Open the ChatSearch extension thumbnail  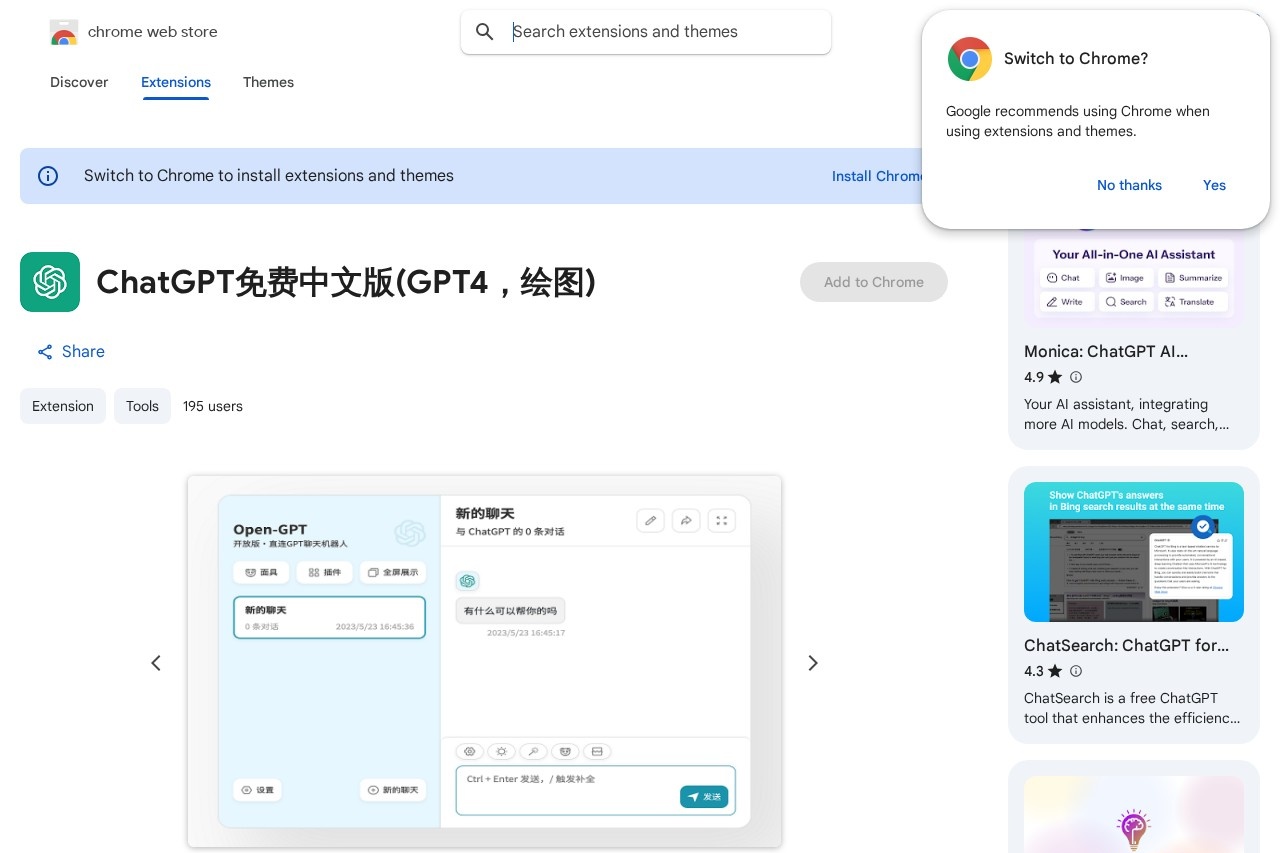[1133, 552]
